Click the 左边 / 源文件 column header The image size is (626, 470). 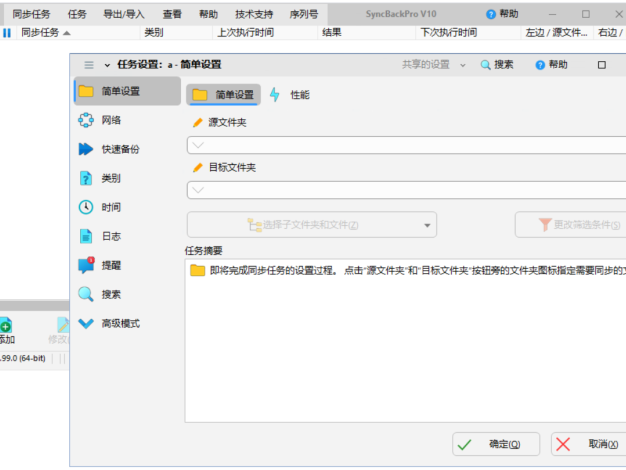click(557, 33)
